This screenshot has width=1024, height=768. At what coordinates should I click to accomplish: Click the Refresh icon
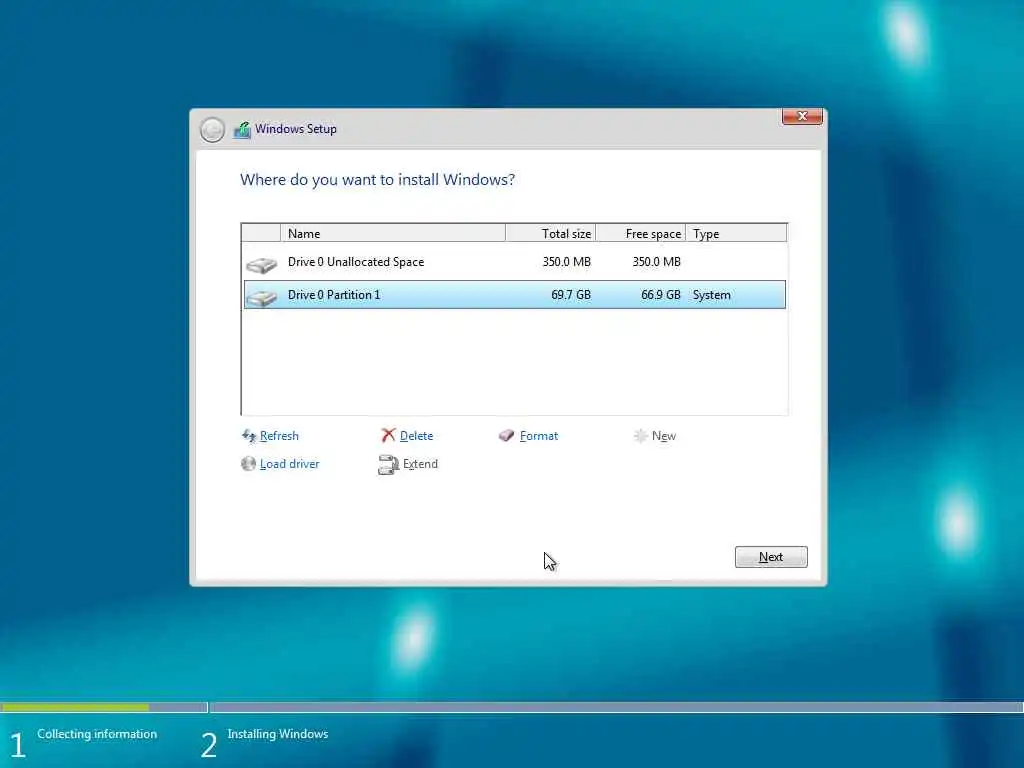(249, 436)
